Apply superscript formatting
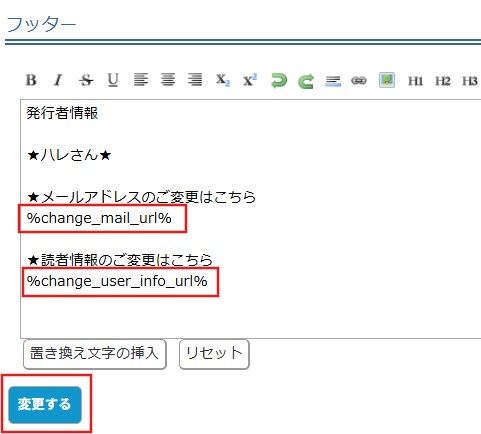Viewport: 481px width, 434px height. tap(250, 80)
